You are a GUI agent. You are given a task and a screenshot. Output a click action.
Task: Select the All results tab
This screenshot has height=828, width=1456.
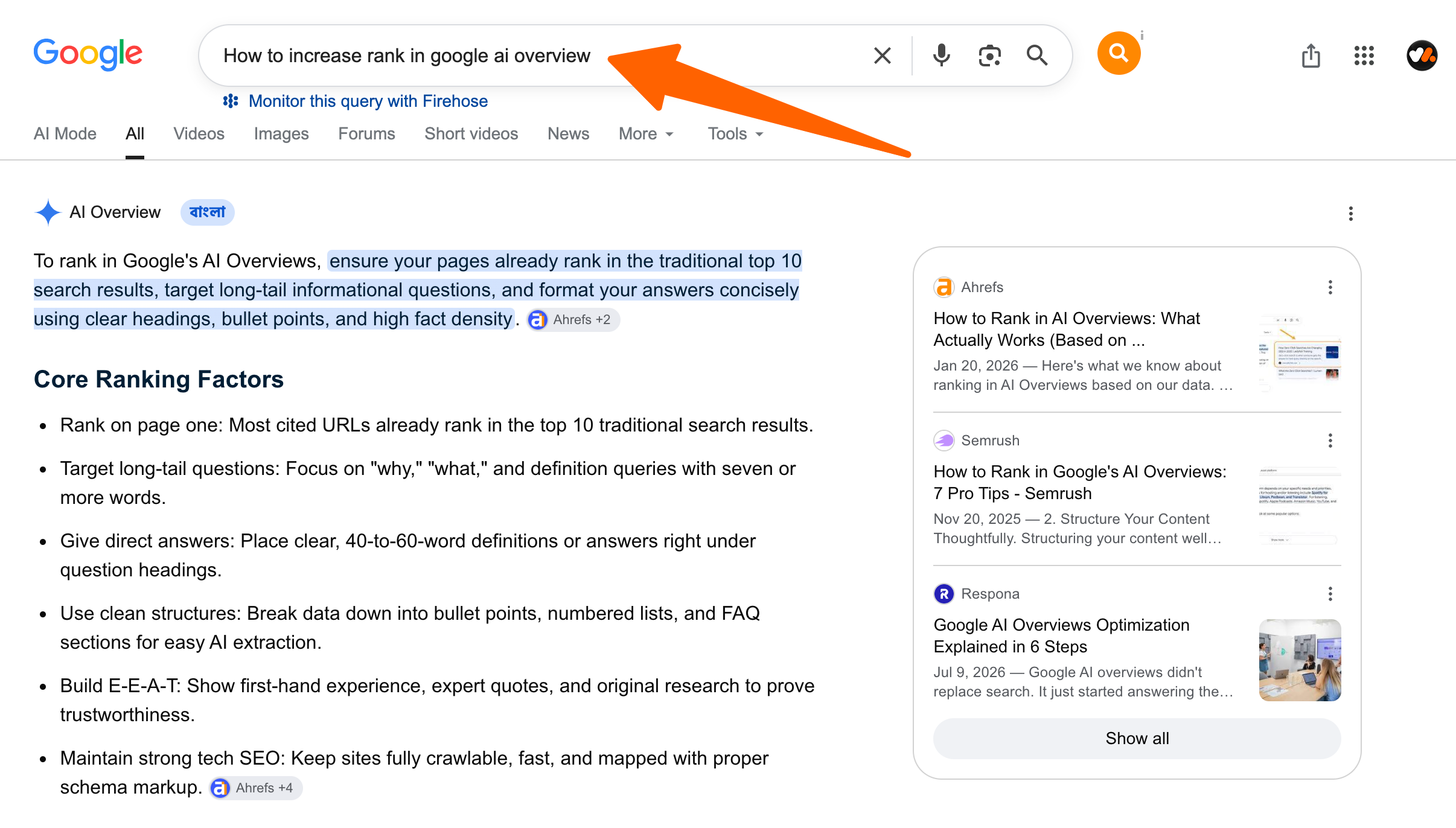point(135,133)
